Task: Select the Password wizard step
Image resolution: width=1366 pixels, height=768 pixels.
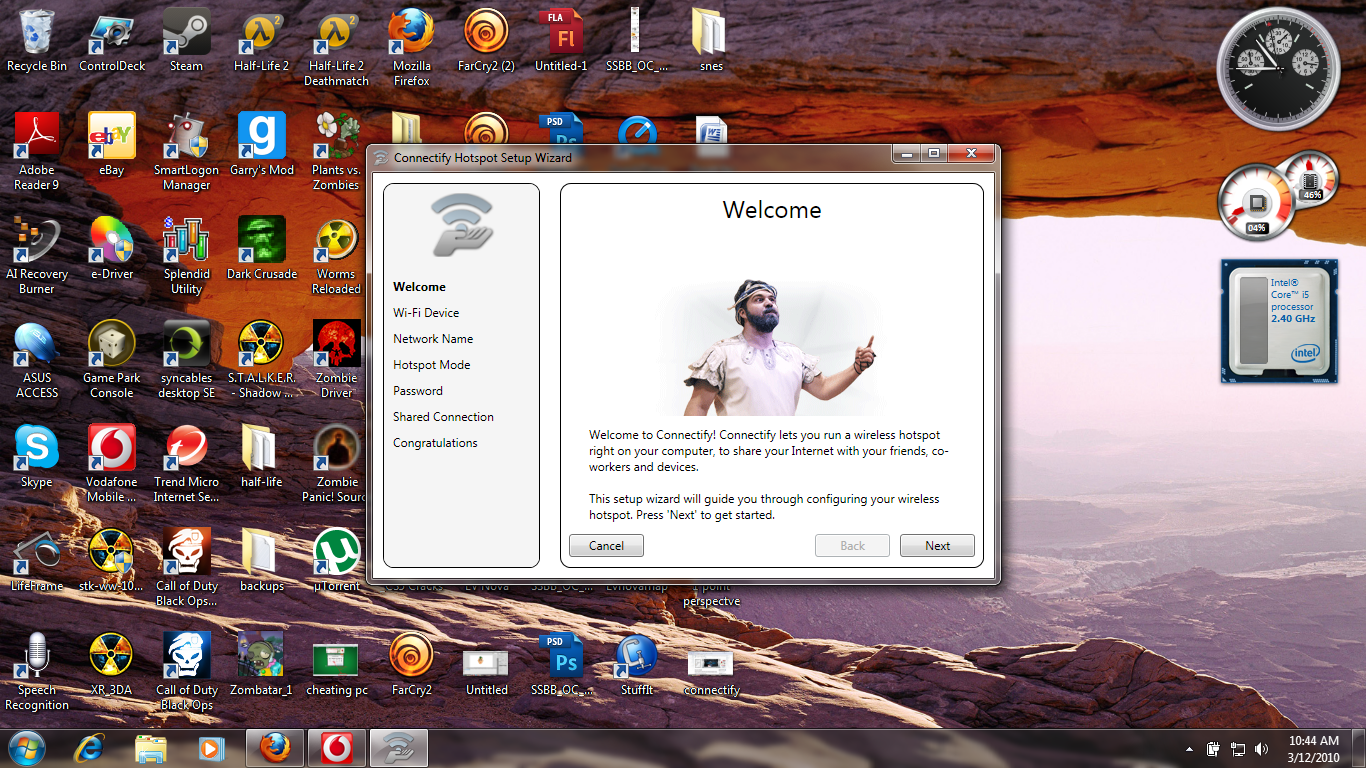Action: point(418,391)
